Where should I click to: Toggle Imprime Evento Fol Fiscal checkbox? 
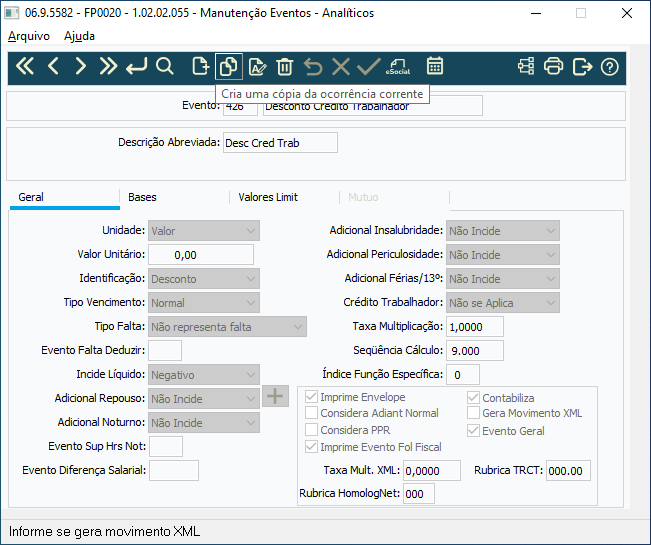pyautogui.click(x=311, y=447)
